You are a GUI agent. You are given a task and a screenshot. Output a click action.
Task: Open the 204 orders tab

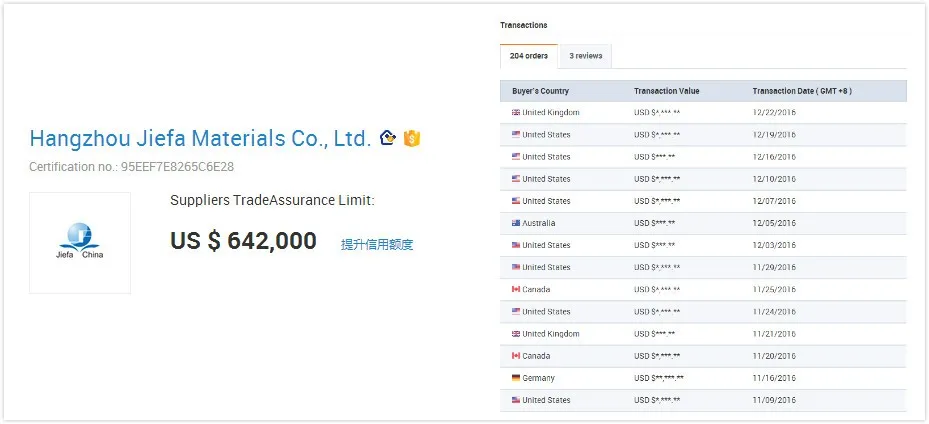pyautogui.click(x=528, y=56)
